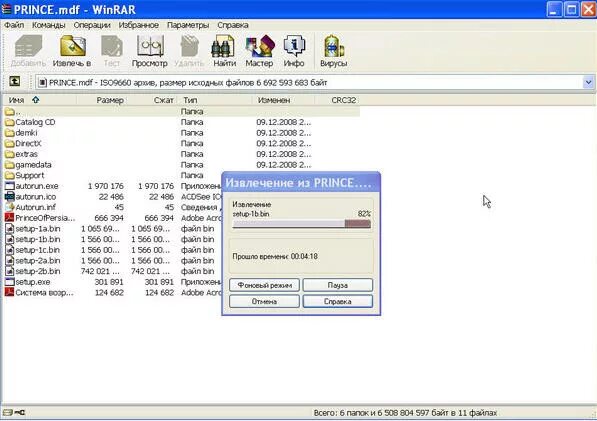This screenshot has height=421, width=597.
Task: Open the Инфо (Info) toolbar icon
Action: pyautogui.click(x=294, y=46)
